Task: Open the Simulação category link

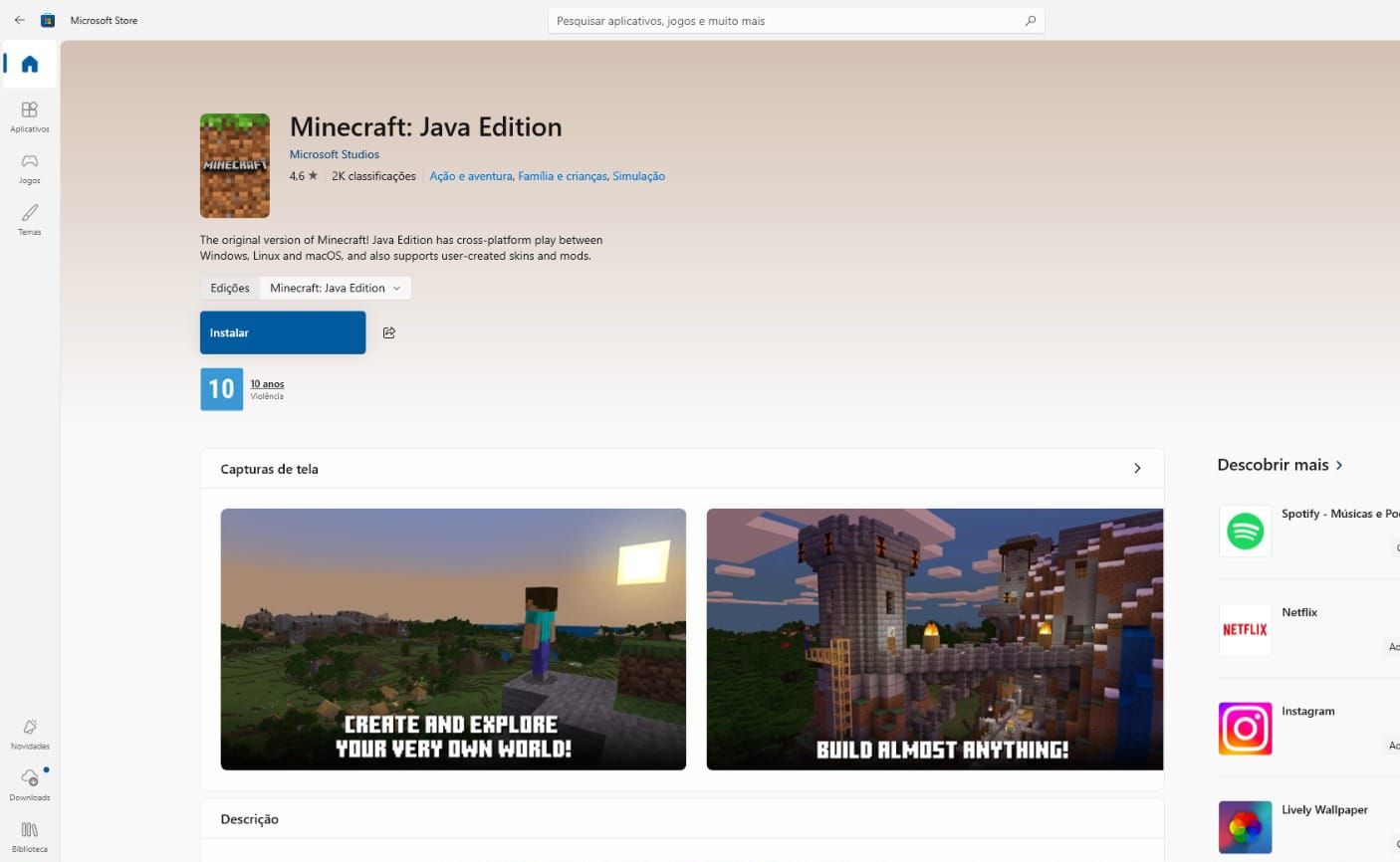Action: click(638, 176)
